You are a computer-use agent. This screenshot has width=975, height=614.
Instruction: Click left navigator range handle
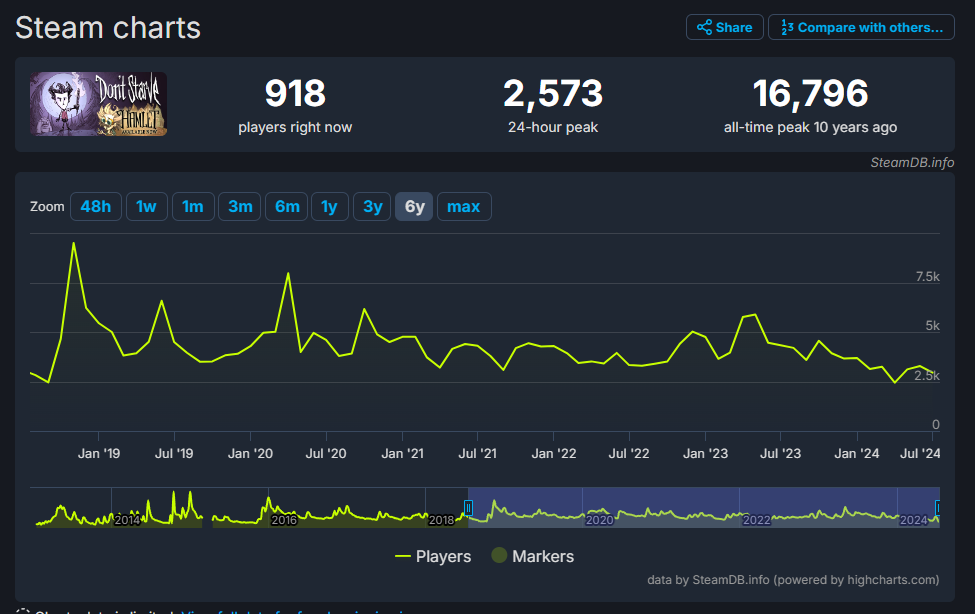point(468,507)
